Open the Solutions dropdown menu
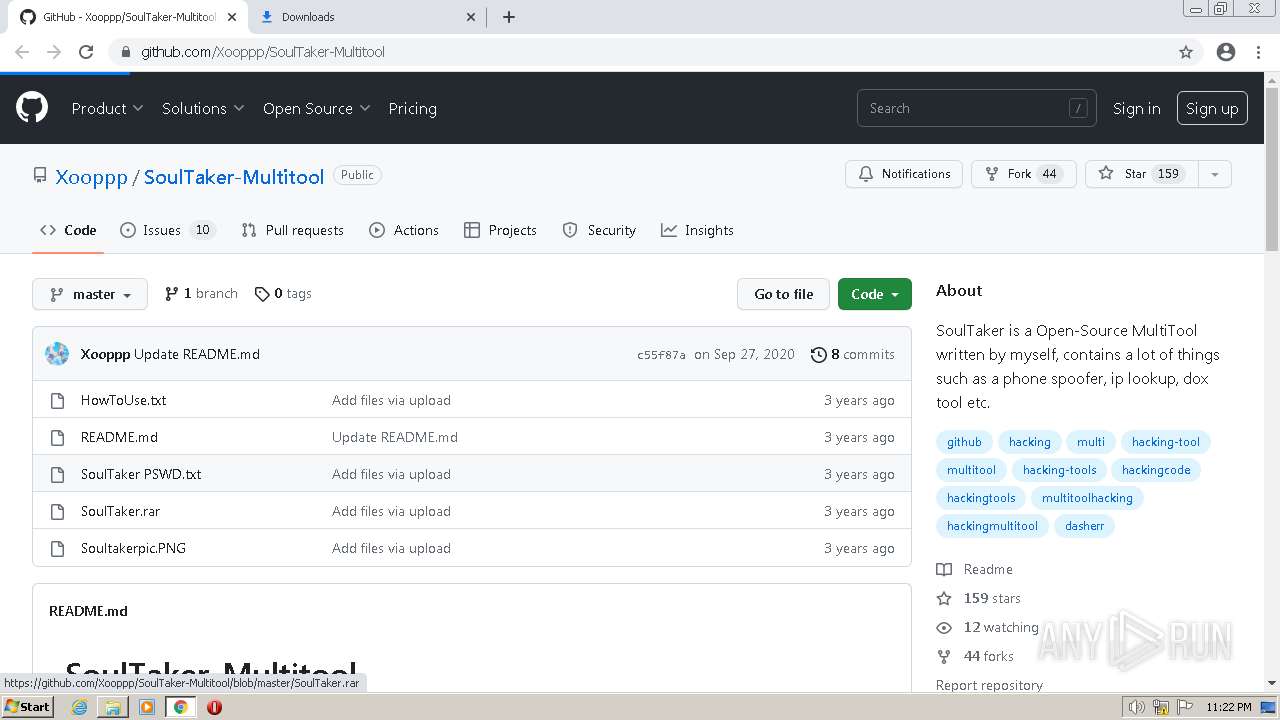 tap(203, 108)
